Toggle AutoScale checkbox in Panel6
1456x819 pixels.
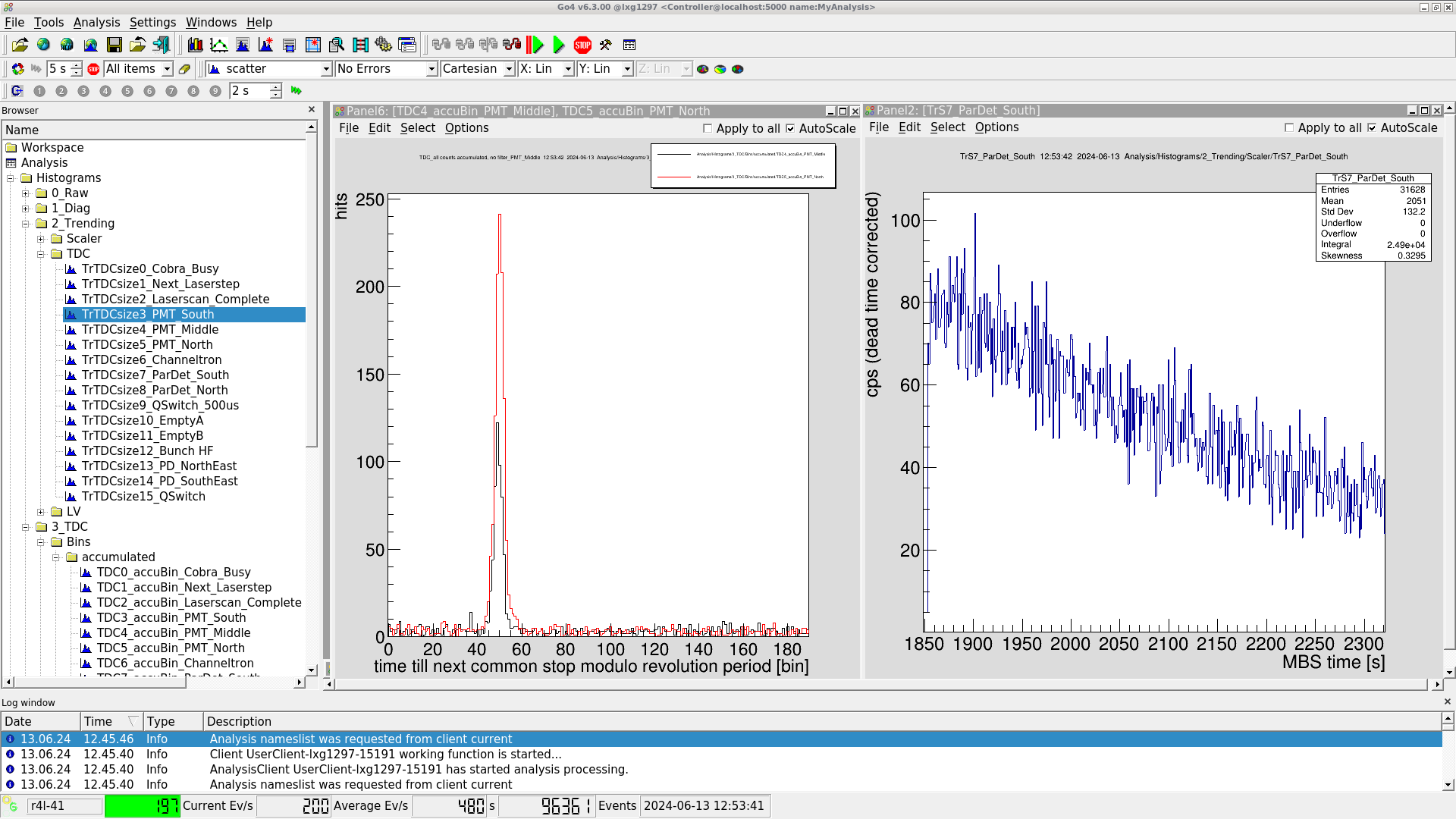pyautogui.click(x=790, y=128)
